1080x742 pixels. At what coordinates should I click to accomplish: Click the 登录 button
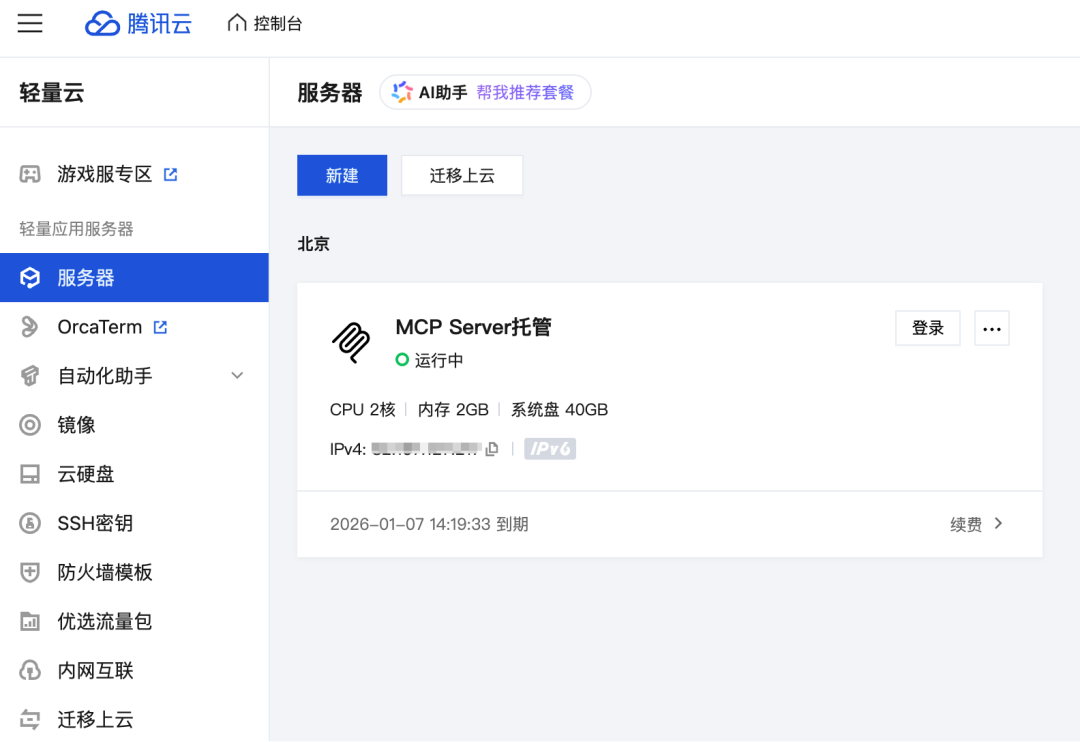(x=928, y=328)
